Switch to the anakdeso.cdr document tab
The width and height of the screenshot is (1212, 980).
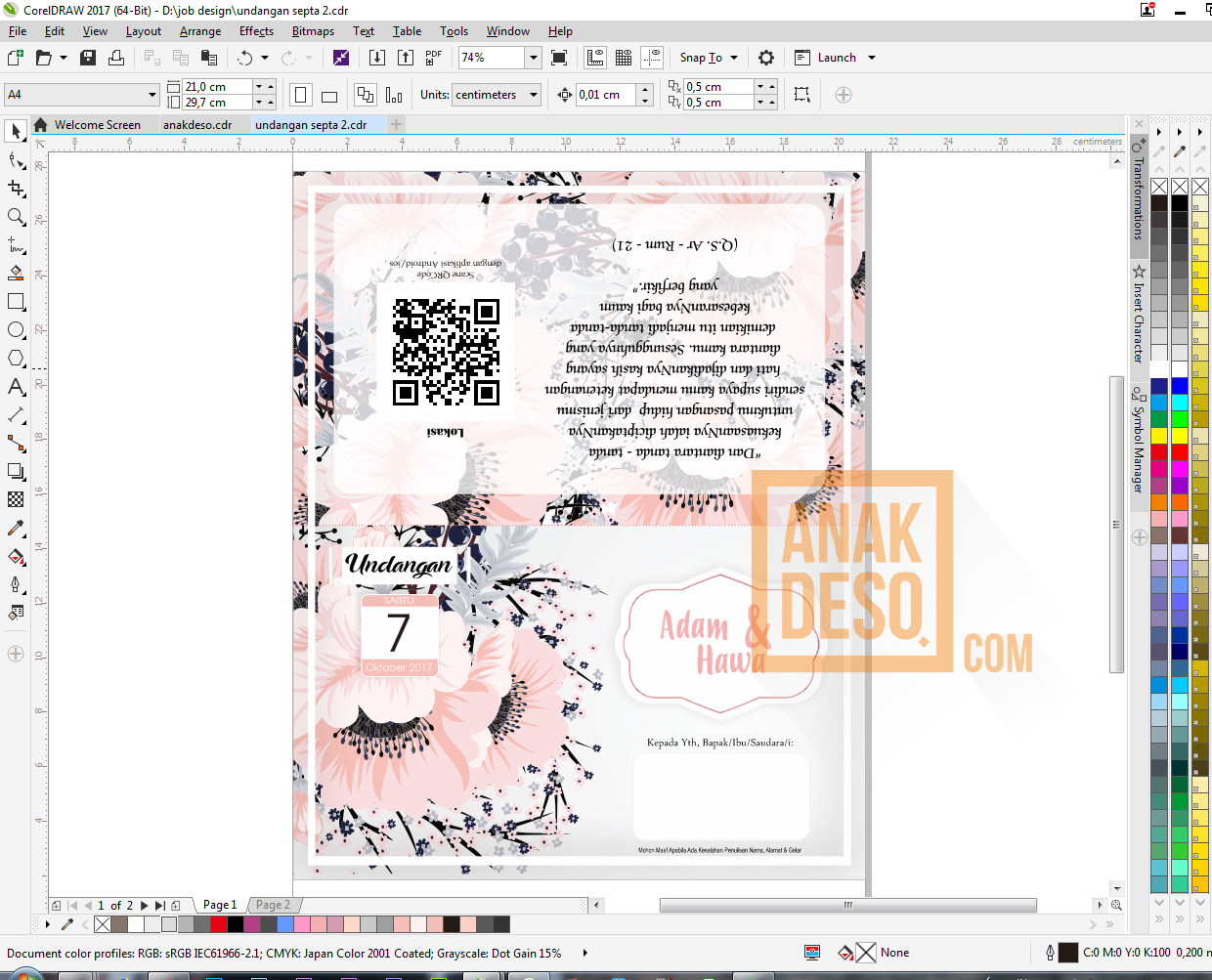pyautogui.click(x=197, y=125)
